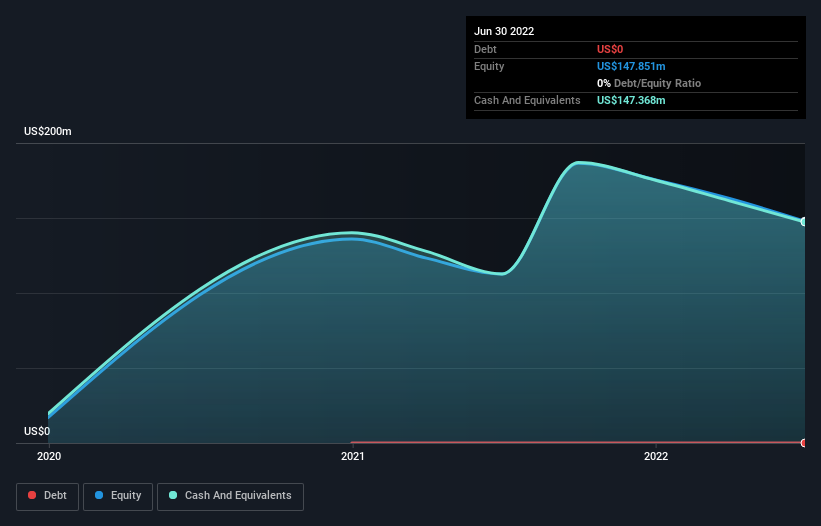Click the Debt label in the tooltip

485,49
